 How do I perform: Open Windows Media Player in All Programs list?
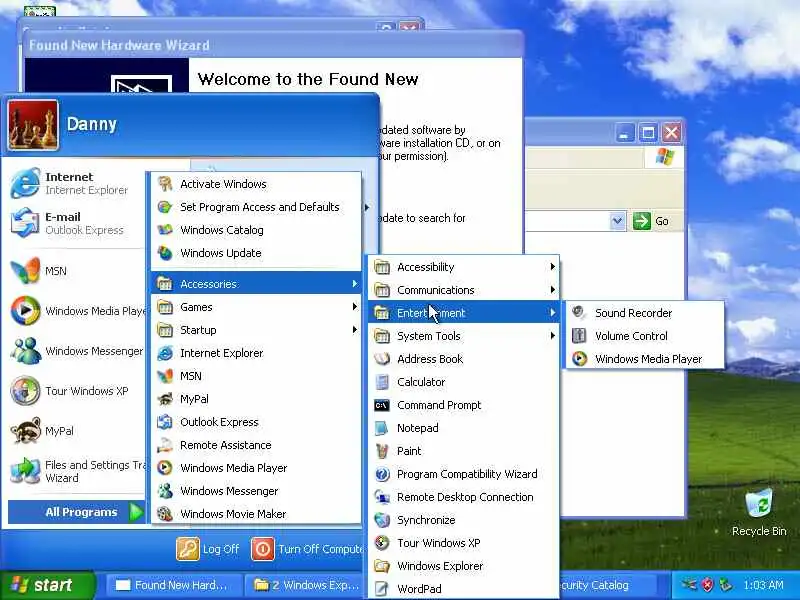[x=256, y=468]
